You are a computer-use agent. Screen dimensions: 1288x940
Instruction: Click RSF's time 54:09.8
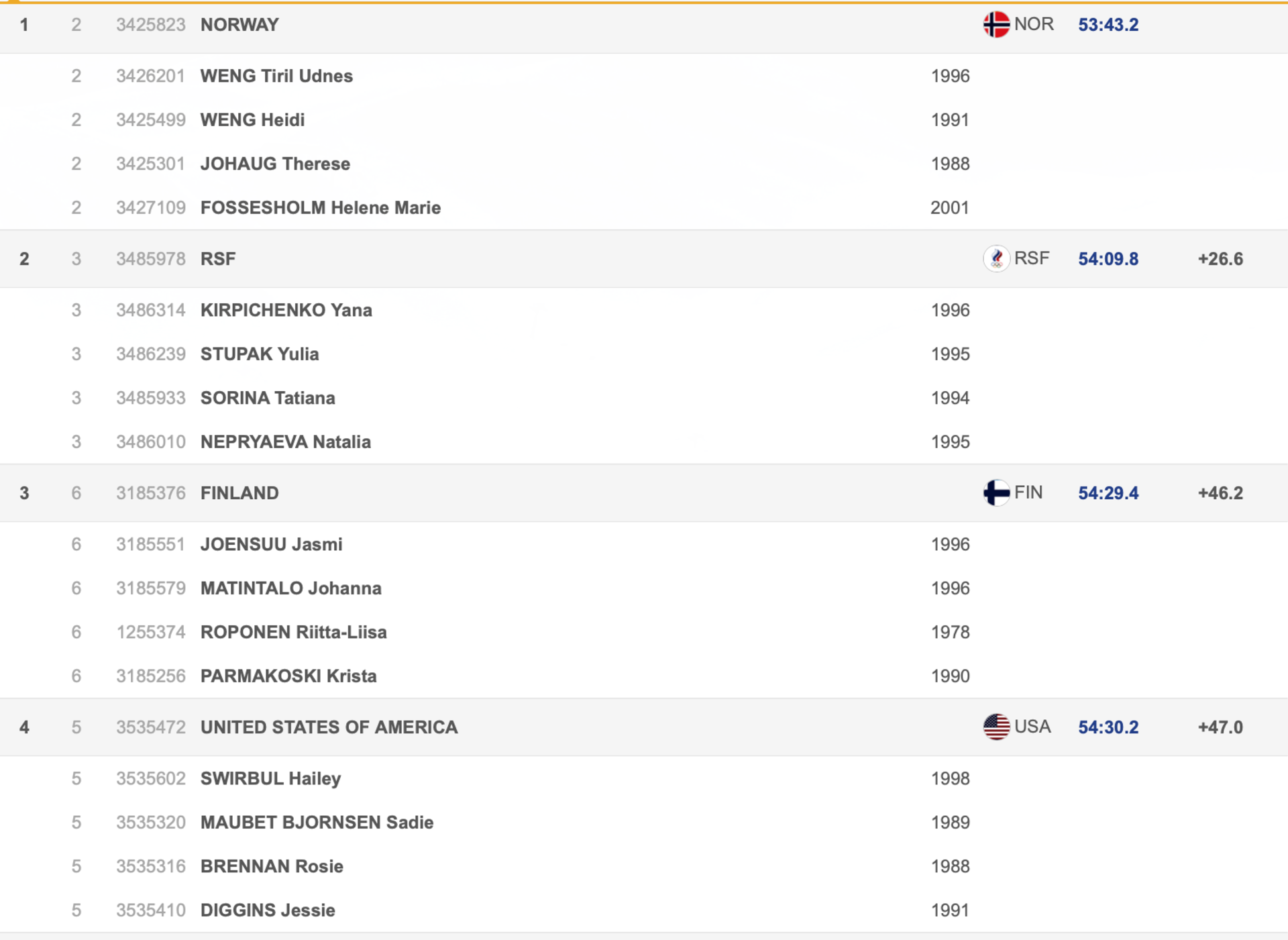(1108, 259)
